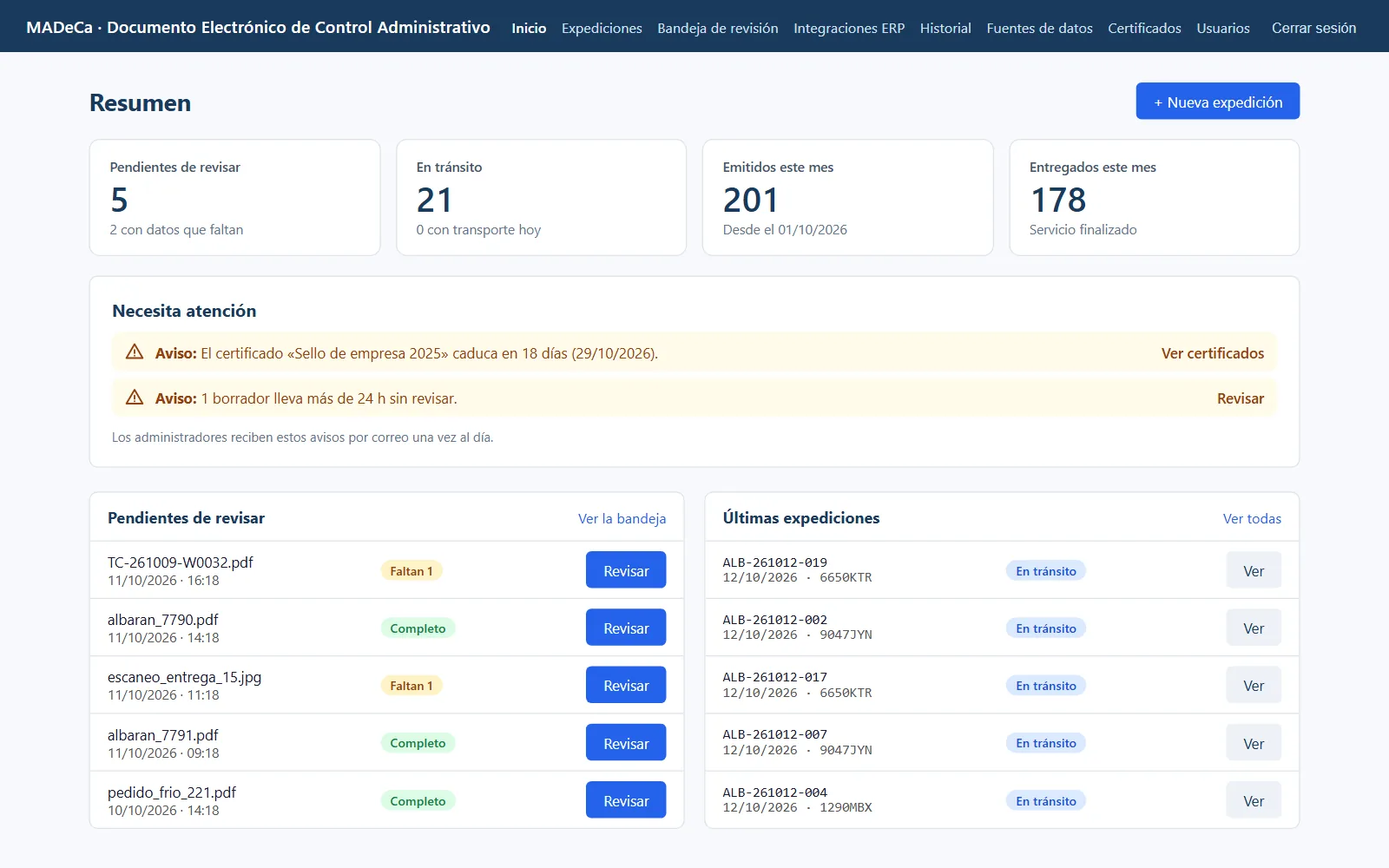Click file name albaran_7791.pdf
The height and width of the screenshot is (868, 1389).
162,735
